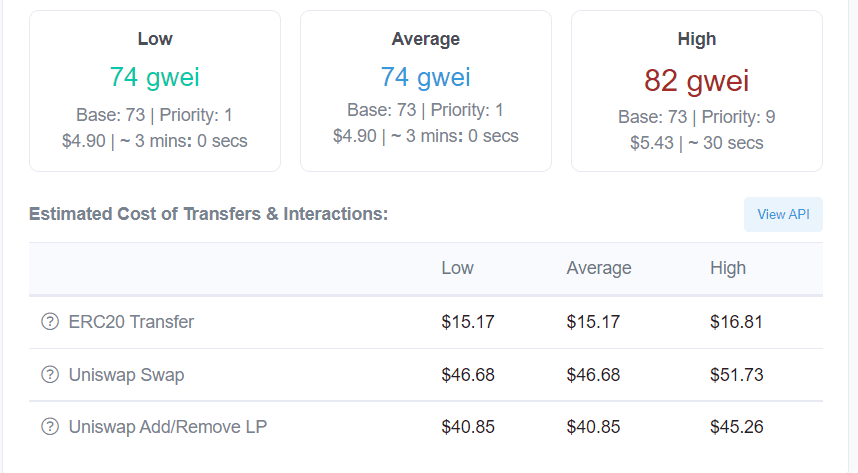The image size is (858, 473).
Task: Click the 74 gwei Low value
Action: tap(155, 77)
